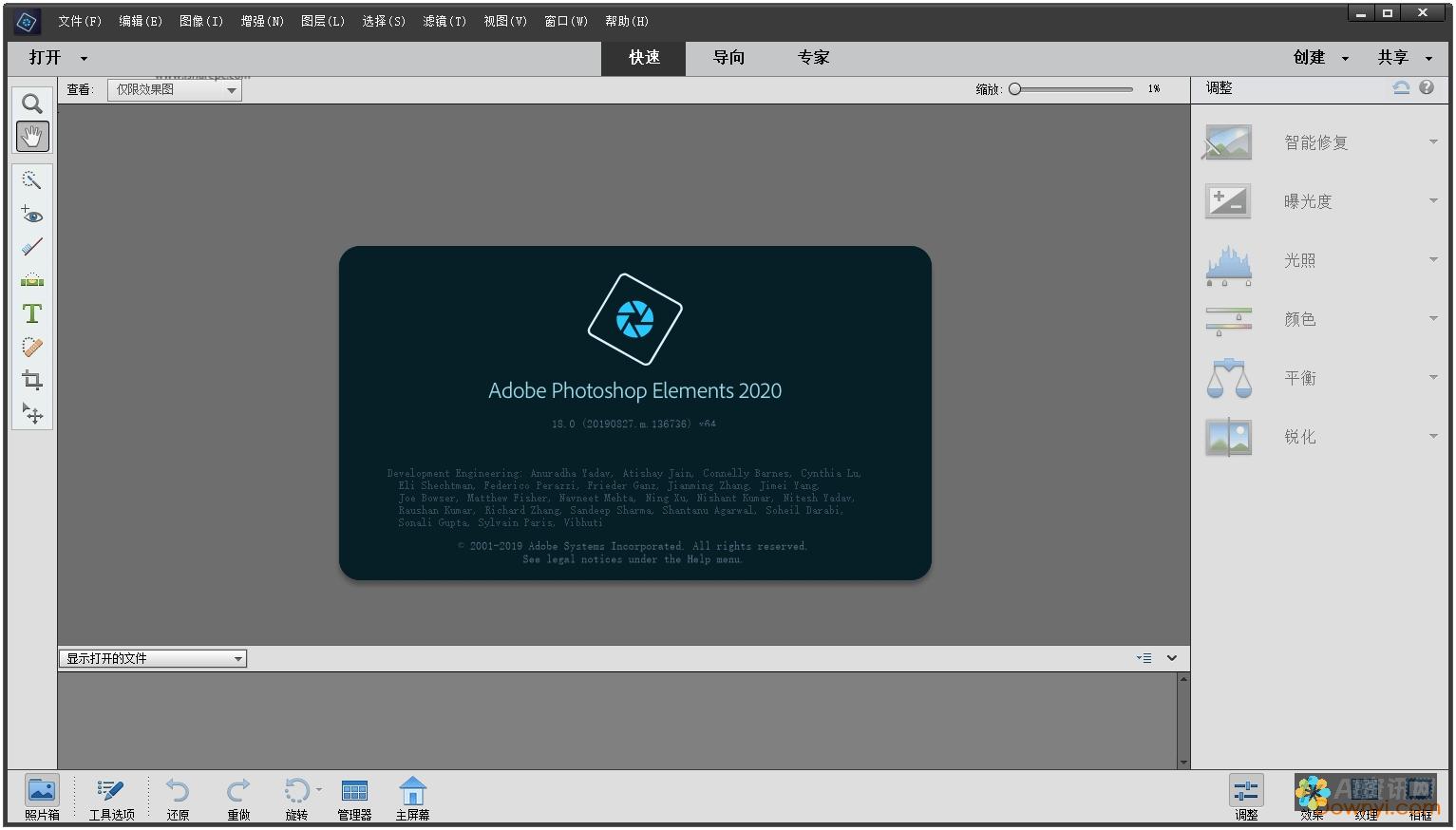The image size is (1456, 830).
Task: Click the photo bin scrollbar up arrow
Action: (x=1183, y=679)
